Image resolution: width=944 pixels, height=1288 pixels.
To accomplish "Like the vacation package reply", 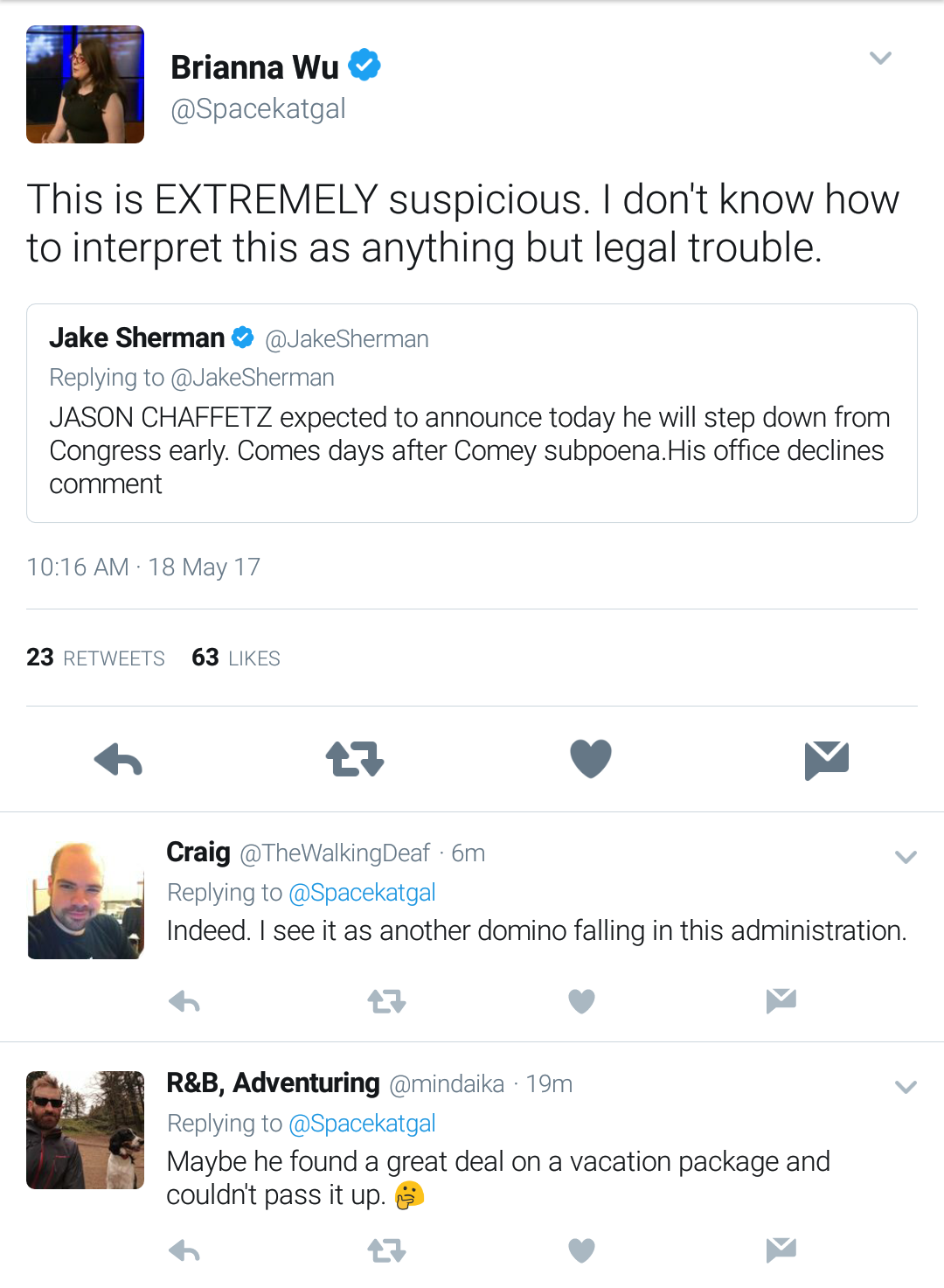I will point(581,1251).
